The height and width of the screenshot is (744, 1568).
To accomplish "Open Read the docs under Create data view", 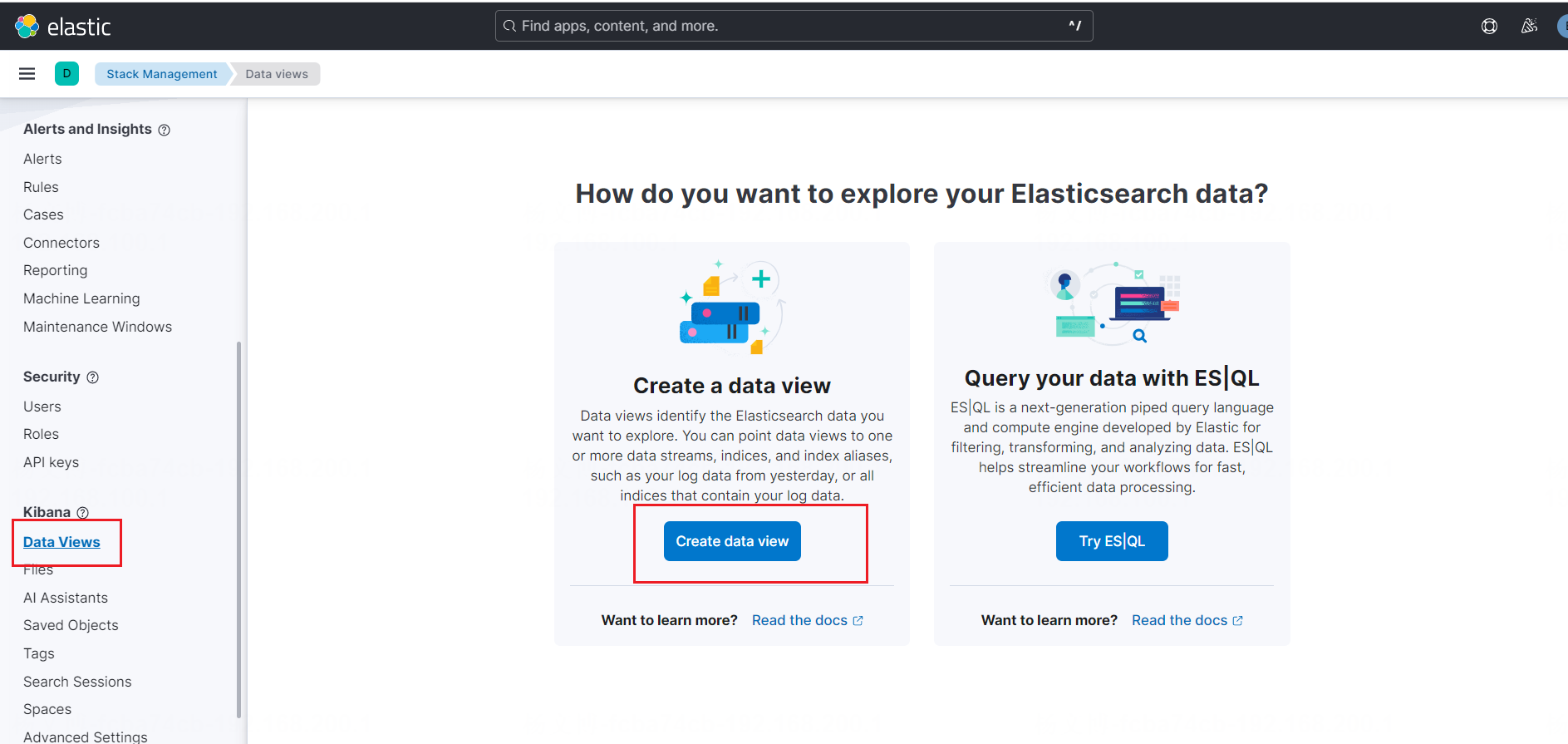I will (x=807, y=620).
